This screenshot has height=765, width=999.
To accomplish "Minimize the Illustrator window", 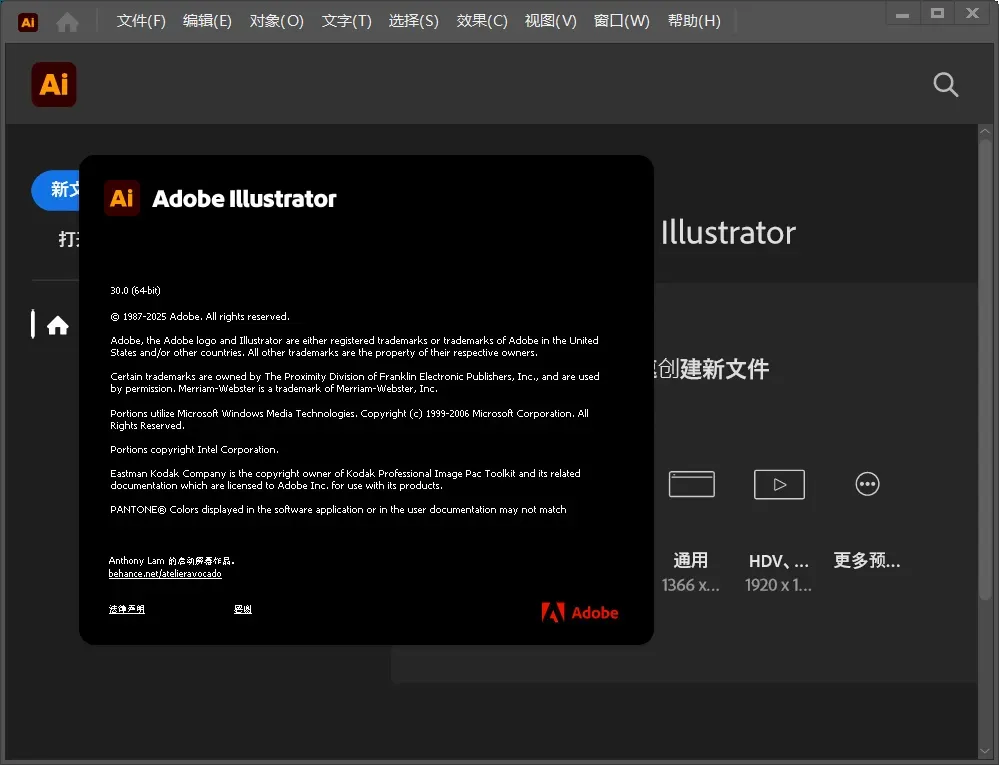I will 902,14.
